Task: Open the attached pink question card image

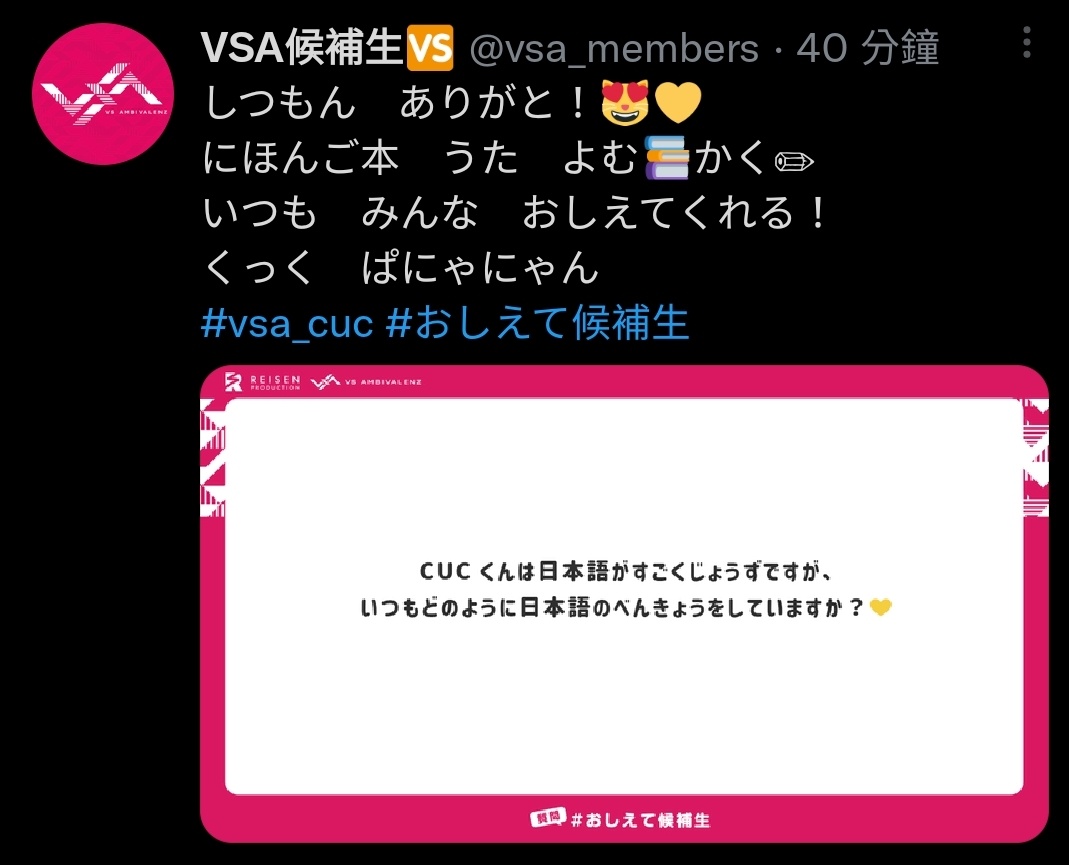Action: [624, 604]
